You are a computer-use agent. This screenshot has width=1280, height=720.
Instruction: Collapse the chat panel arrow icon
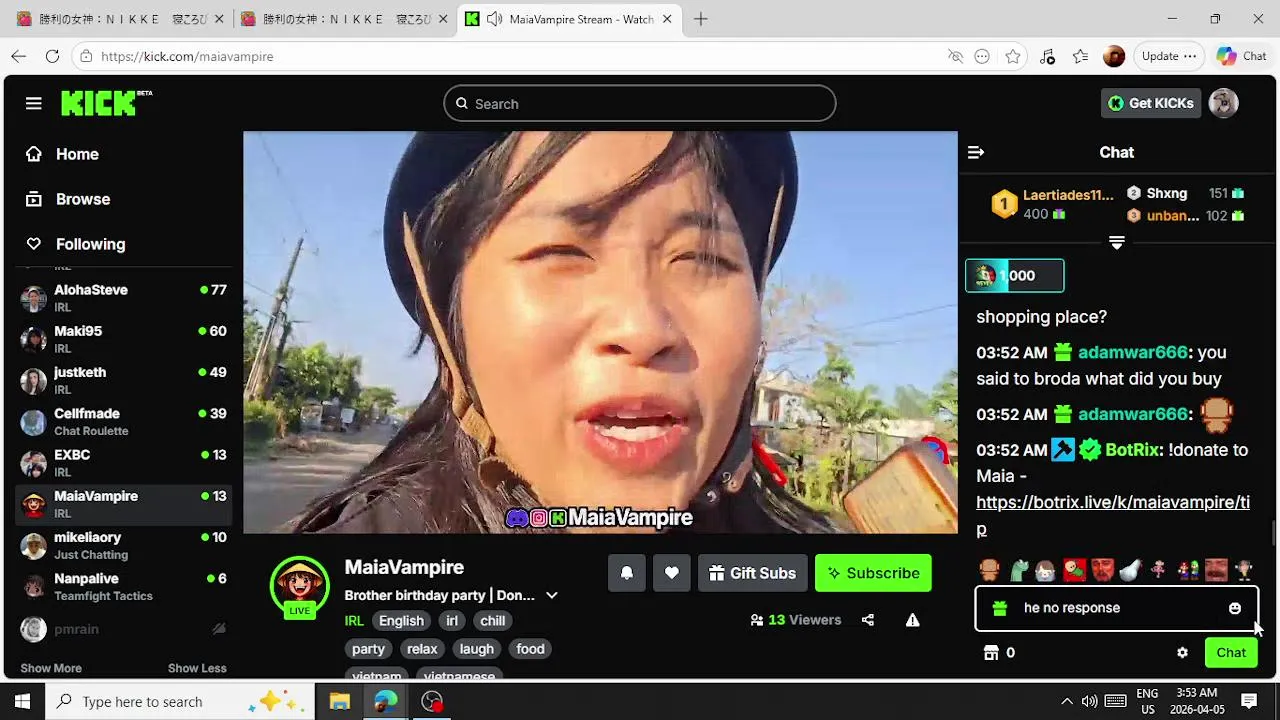tap(976, 152)
